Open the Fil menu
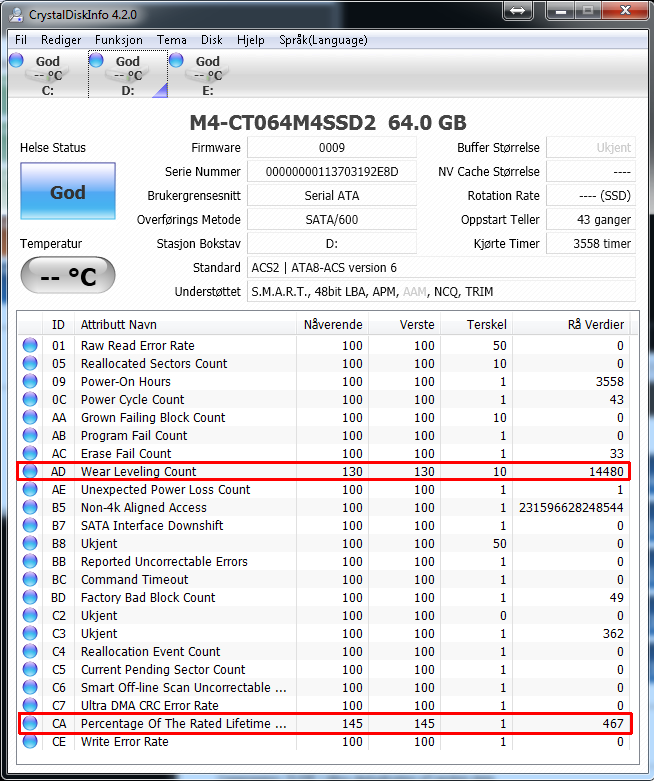The width and height of the screenshot is (654, 781). tap(21, 40)
